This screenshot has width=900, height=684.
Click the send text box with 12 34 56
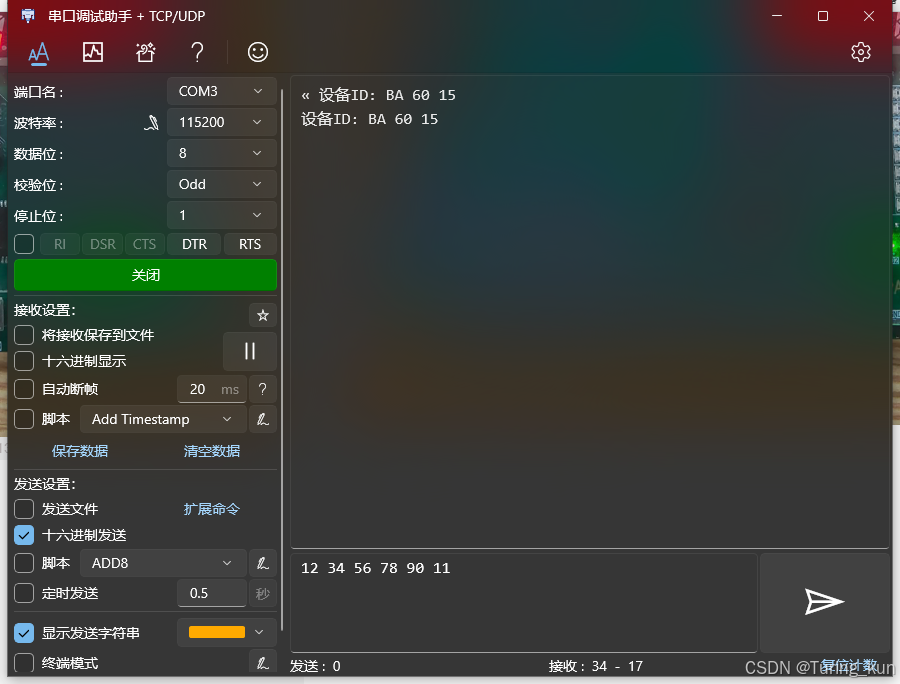coord(524,603)
